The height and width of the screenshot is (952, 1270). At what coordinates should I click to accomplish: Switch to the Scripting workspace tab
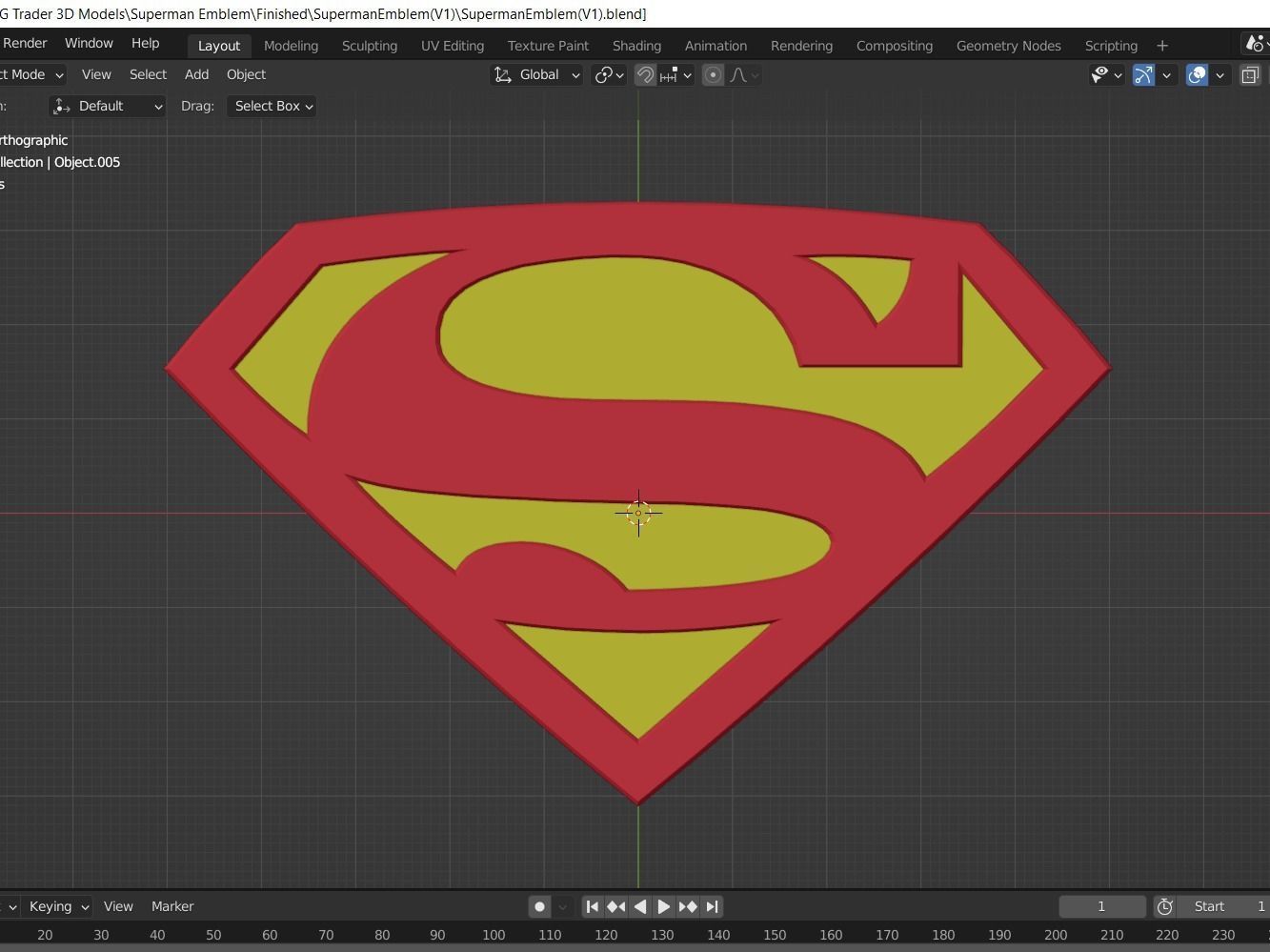coord(1111,46)
